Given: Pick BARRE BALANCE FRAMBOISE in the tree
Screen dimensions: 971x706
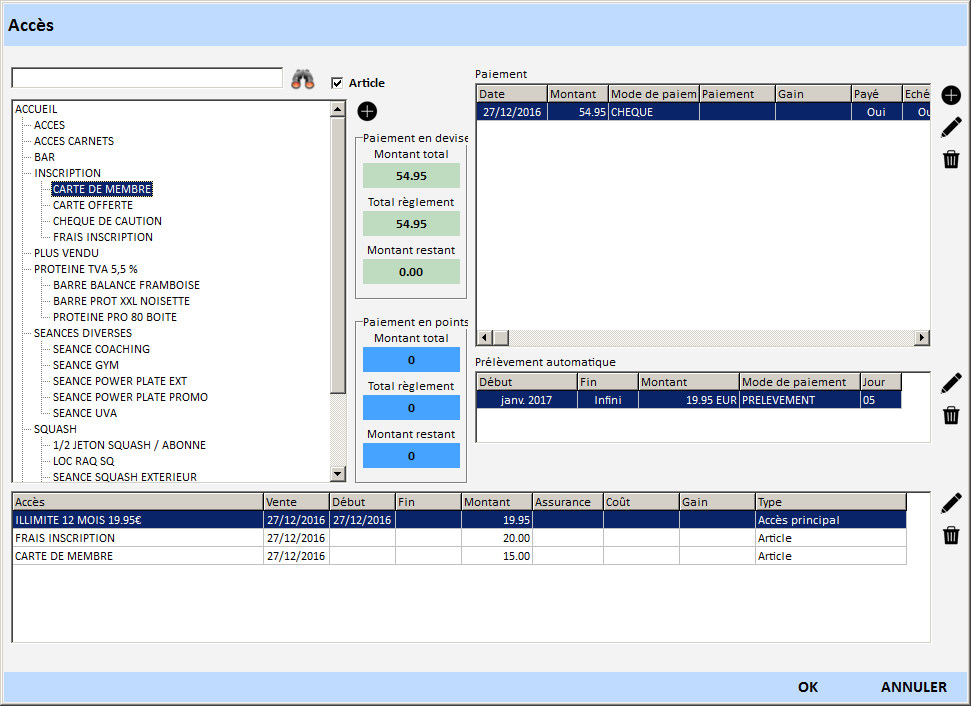Looking at the screenshot, I should tap(126, 285).
